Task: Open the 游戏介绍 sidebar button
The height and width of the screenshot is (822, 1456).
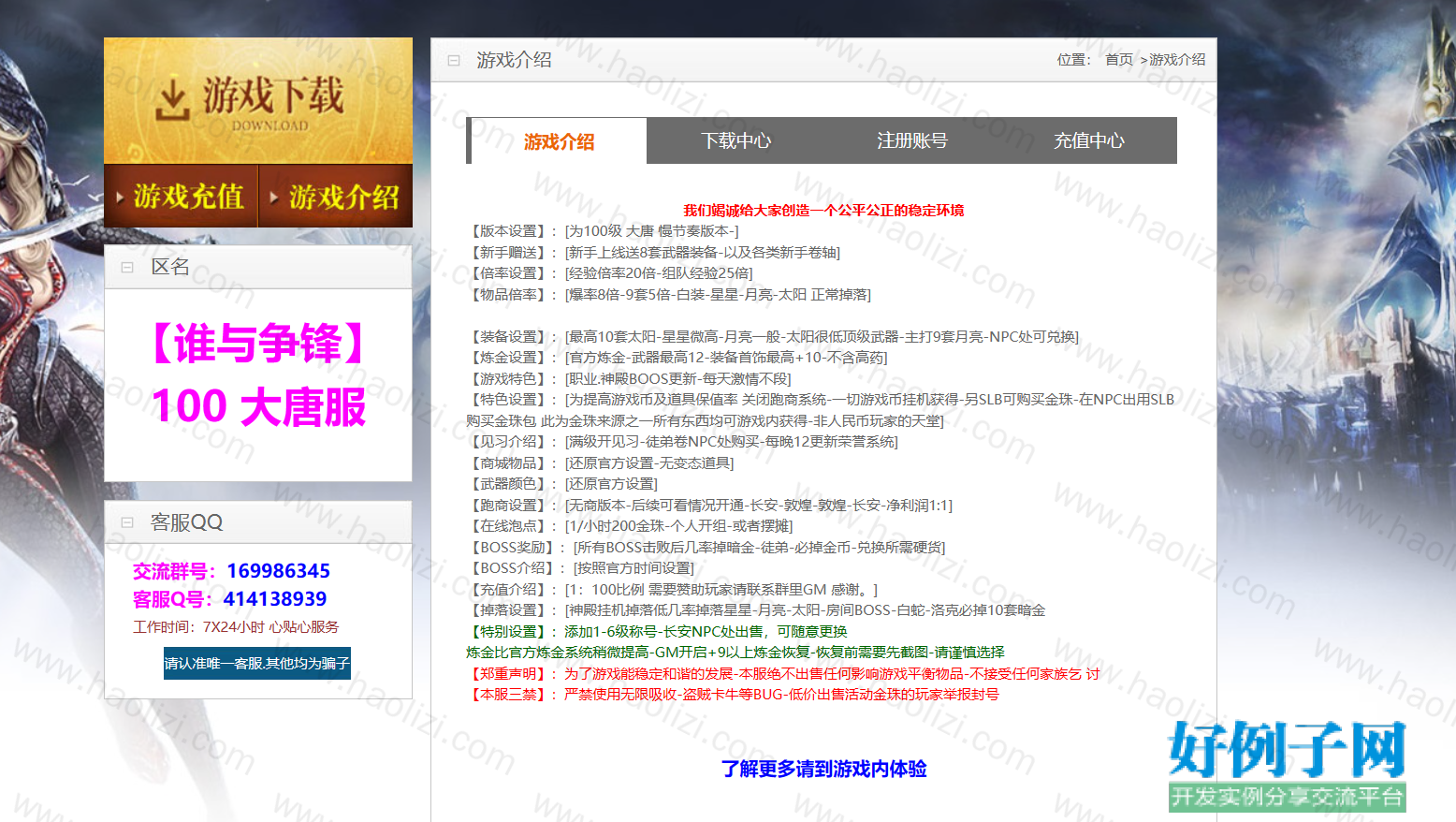Action: tap(336, 196)
